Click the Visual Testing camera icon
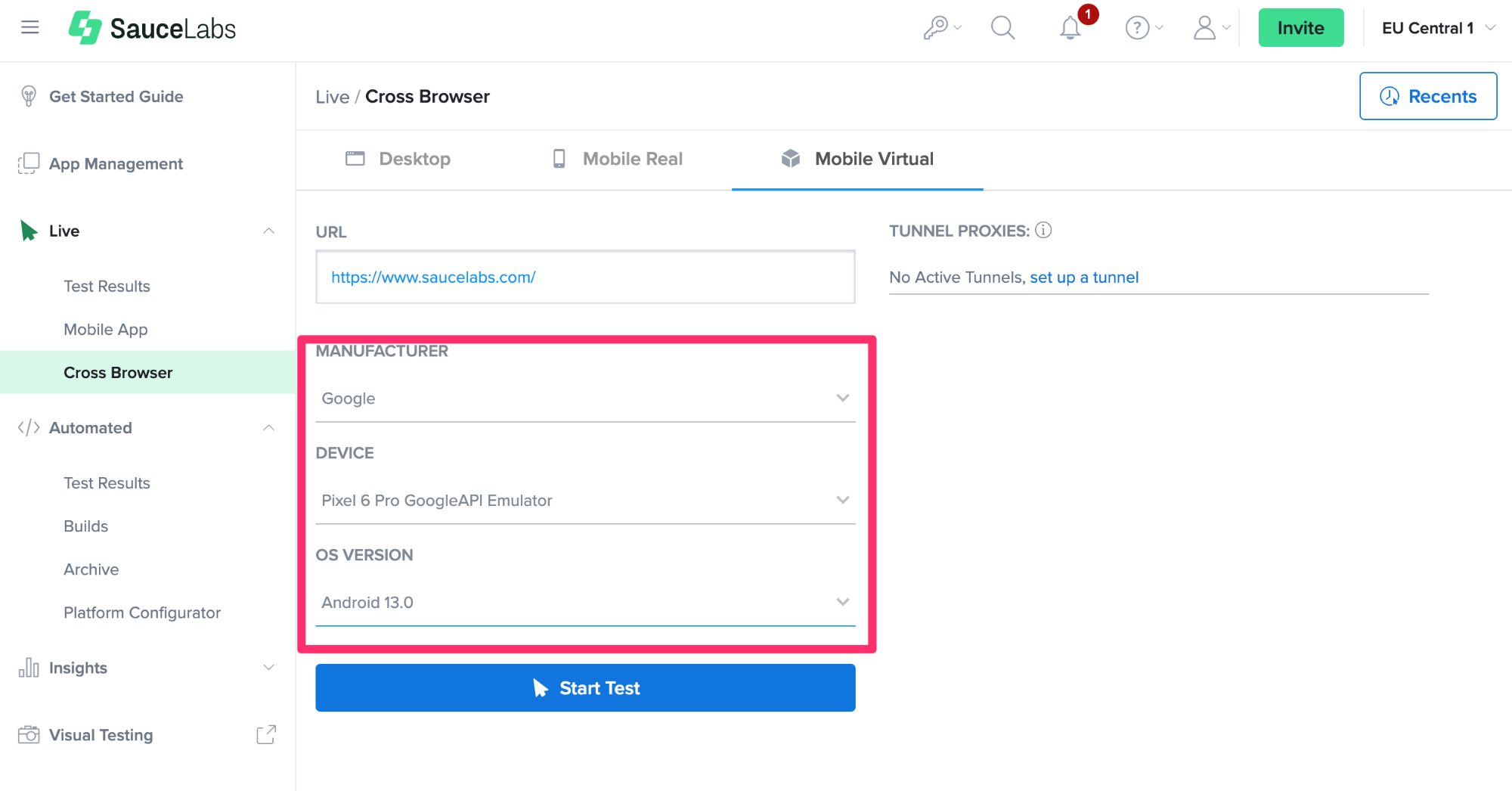 (x=29, y=734)
